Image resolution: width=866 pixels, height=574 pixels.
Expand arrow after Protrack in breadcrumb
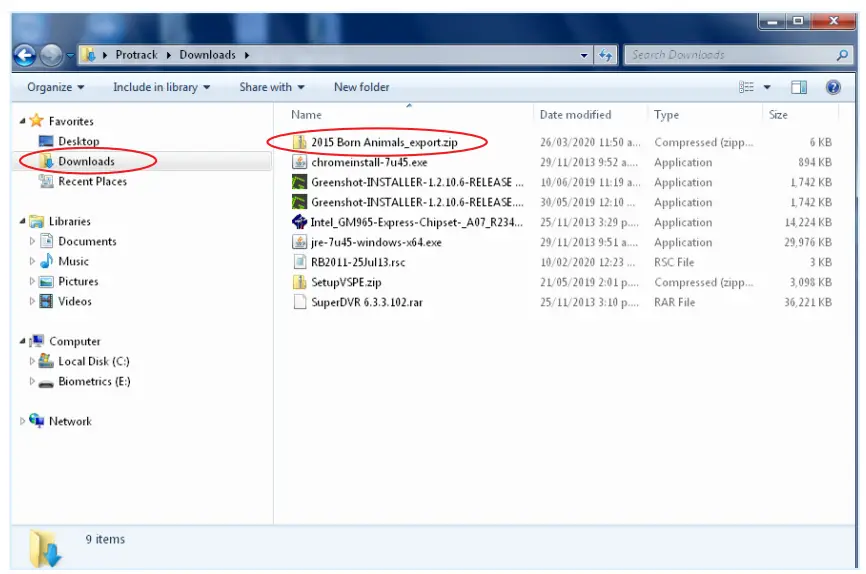(168, 55)
